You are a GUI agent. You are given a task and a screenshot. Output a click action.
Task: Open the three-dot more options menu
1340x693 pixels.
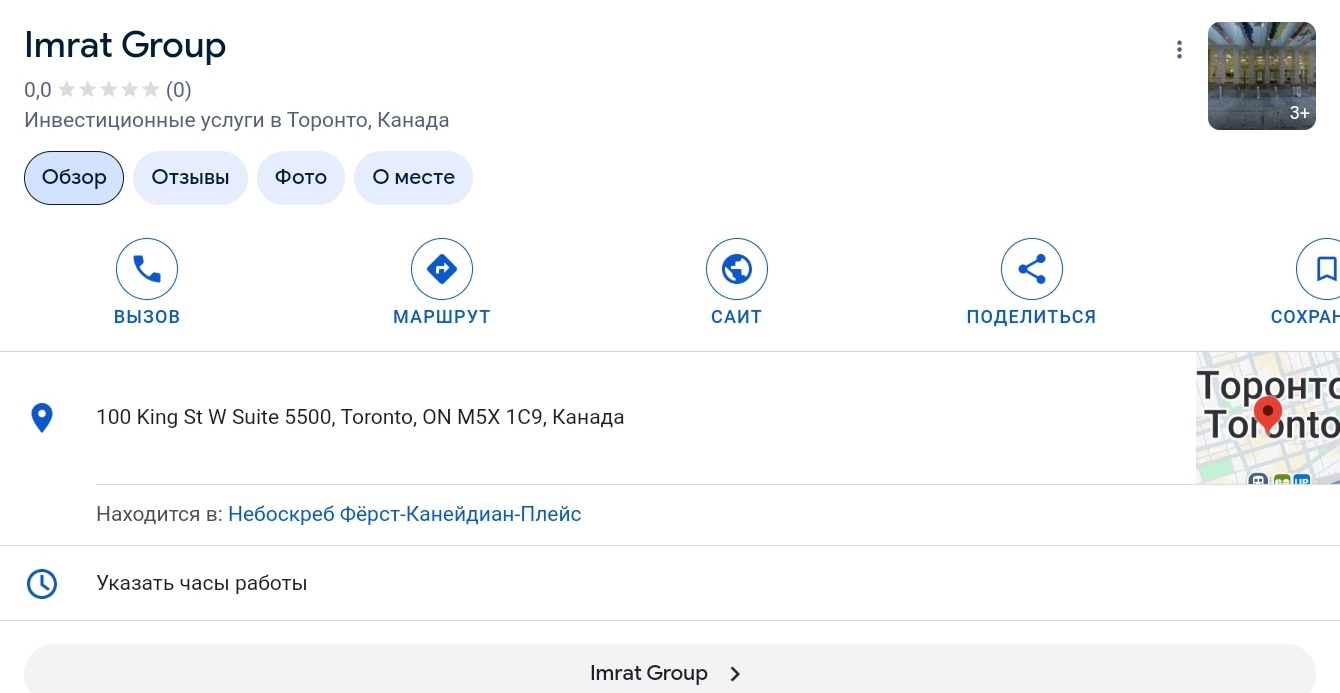(x=1180, y=49)
